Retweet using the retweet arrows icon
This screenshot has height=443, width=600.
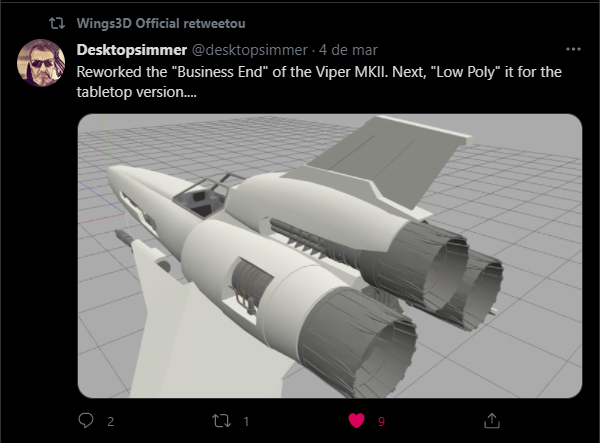(x=222, y=421)
